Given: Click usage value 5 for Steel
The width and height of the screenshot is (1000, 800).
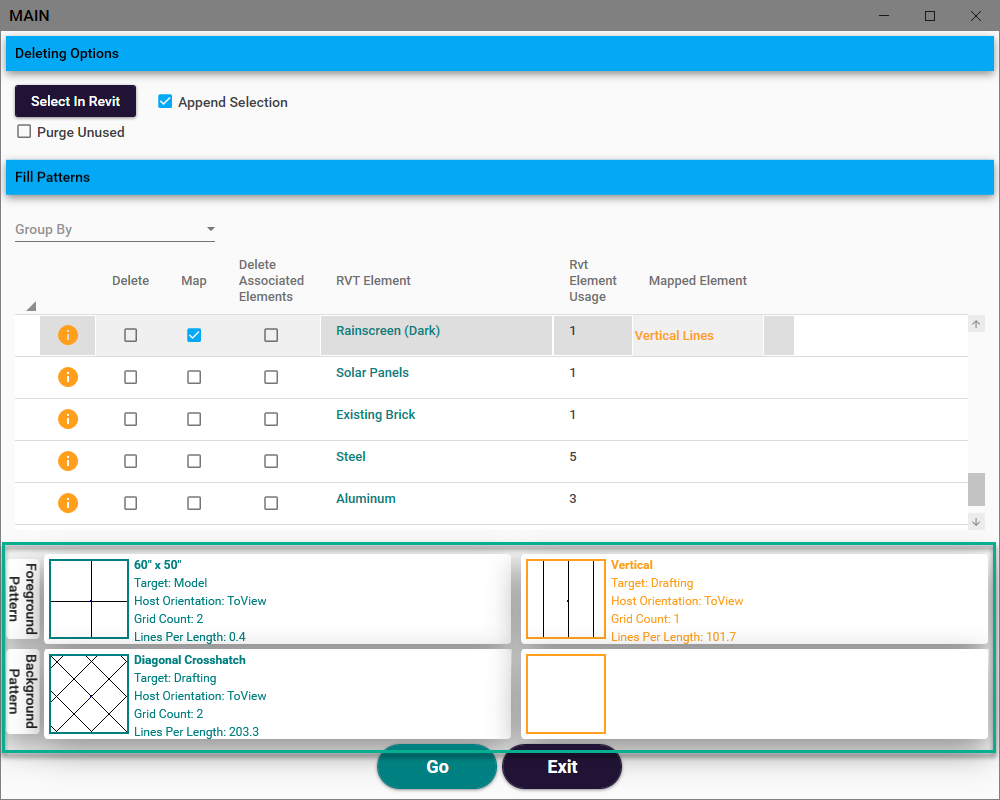Looking at the screenshot, I should (573, 457).
